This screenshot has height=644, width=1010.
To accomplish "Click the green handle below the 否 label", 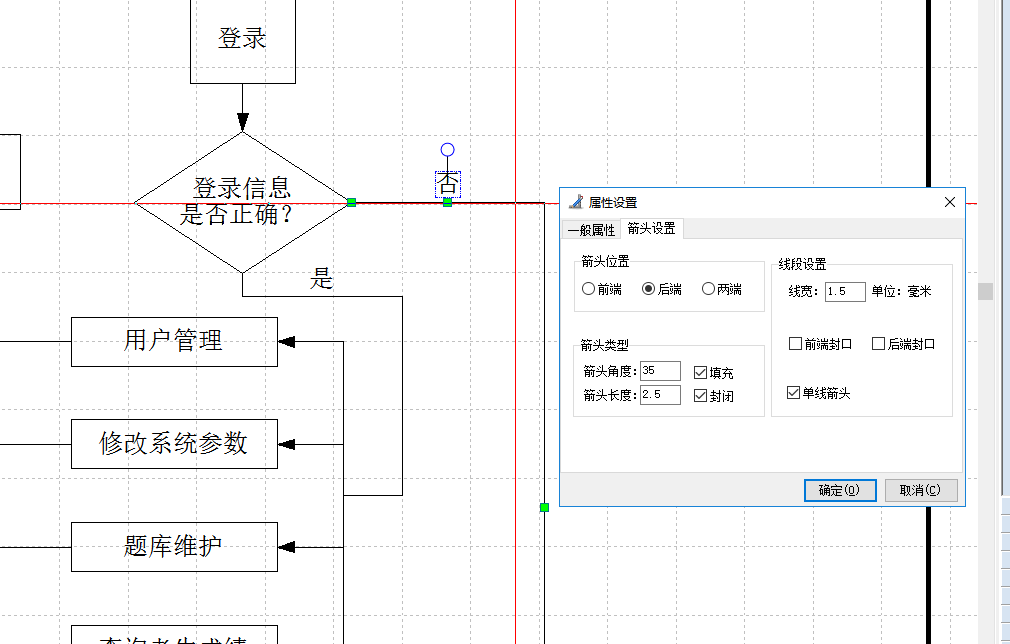I will 447,203.
